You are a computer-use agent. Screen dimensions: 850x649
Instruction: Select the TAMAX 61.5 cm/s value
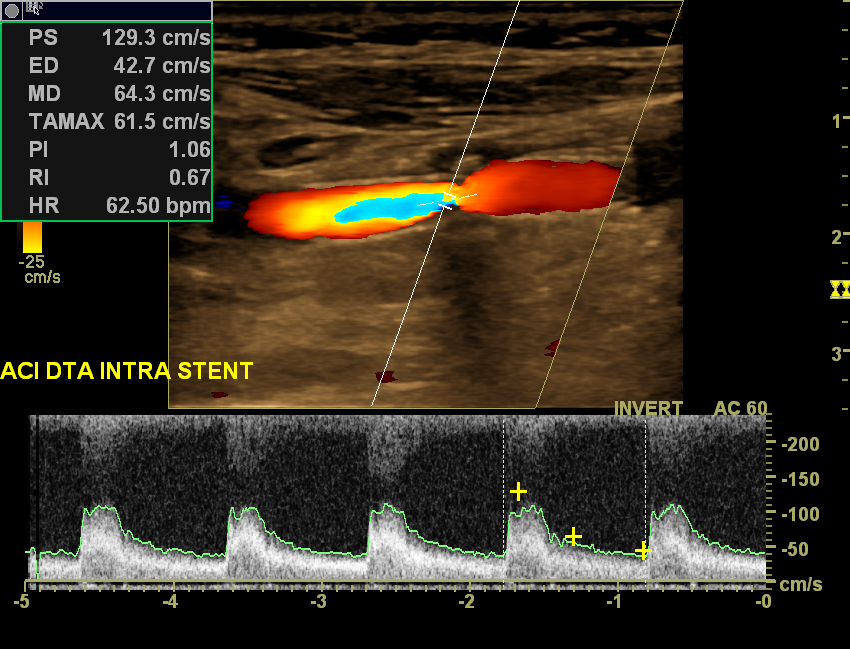pyautogui.click(x=162, y=121)
